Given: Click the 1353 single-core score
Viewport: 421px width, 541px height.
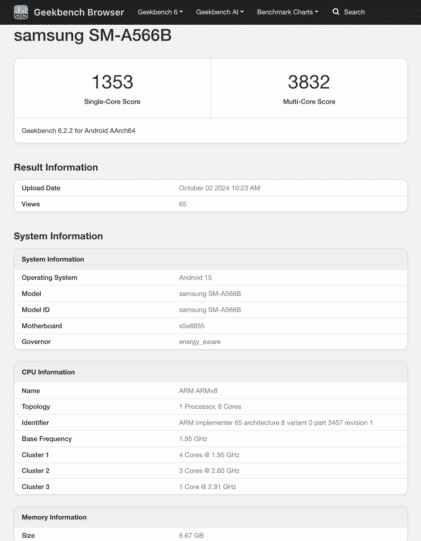Looking at the screenshot, I should tap(112, 82).
